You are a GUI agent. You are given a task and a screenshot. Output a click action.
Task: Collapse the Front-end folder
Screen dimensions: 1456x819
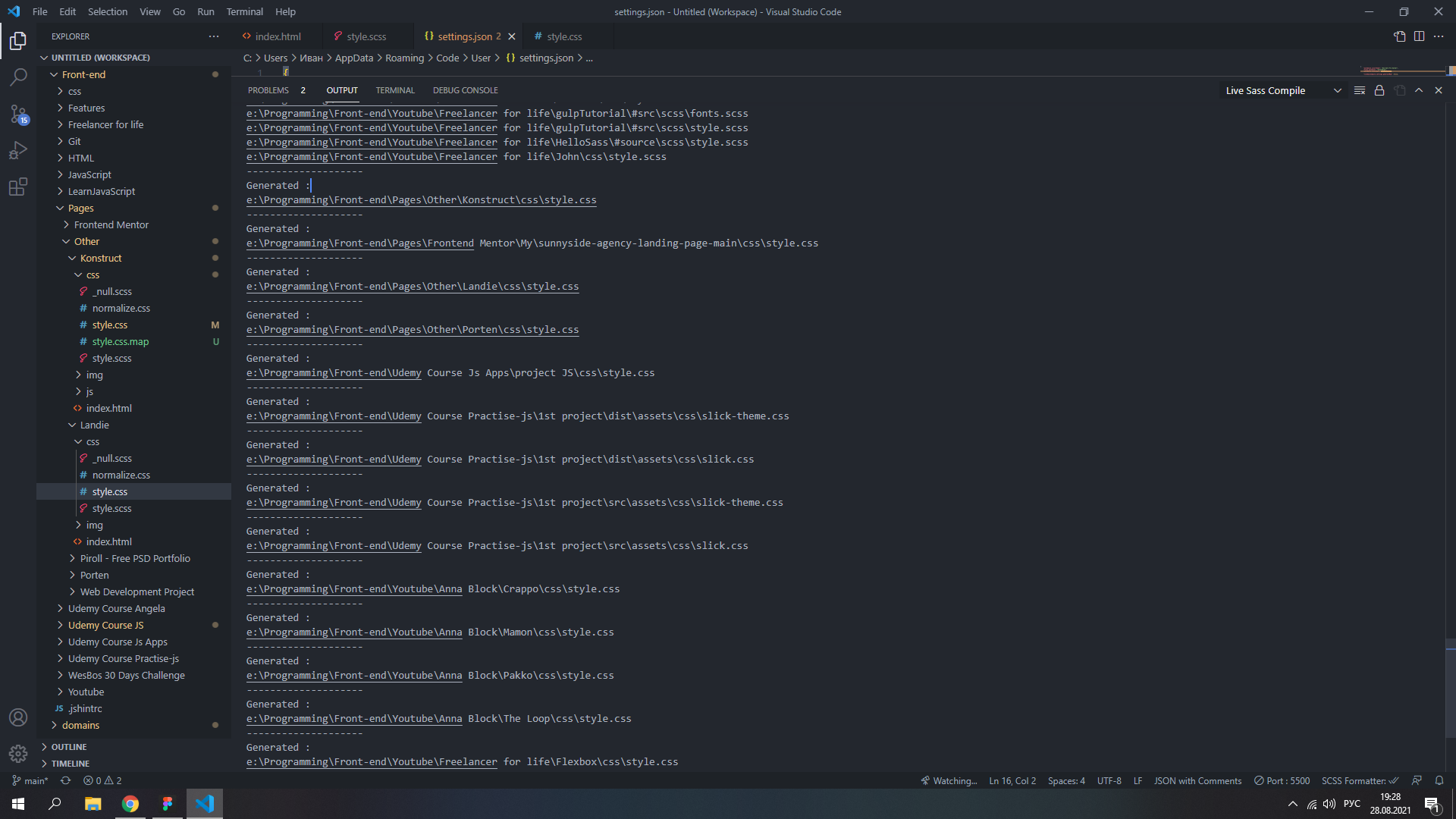pos(133,74)
